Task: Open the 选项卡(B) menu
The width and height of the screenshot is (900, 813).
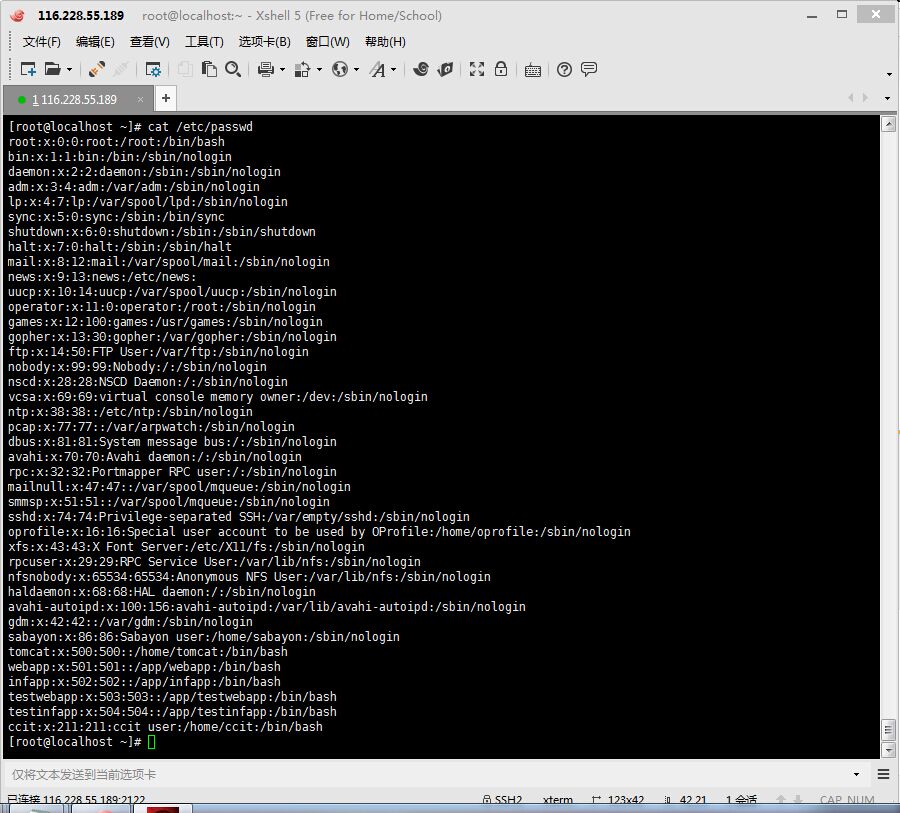Action: pos(265,42)
